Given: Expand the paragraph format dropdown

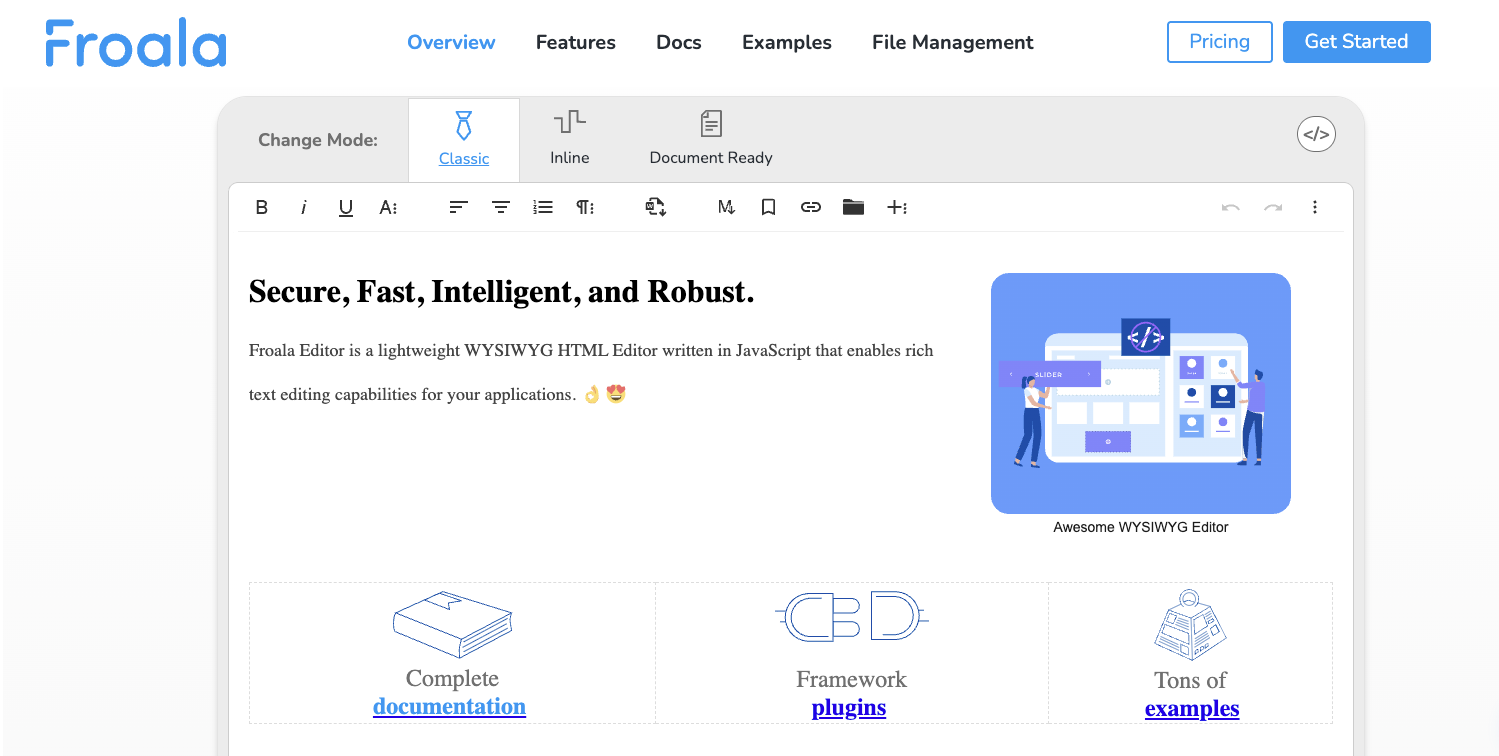Looking at the screenshot, I should 585,207.
